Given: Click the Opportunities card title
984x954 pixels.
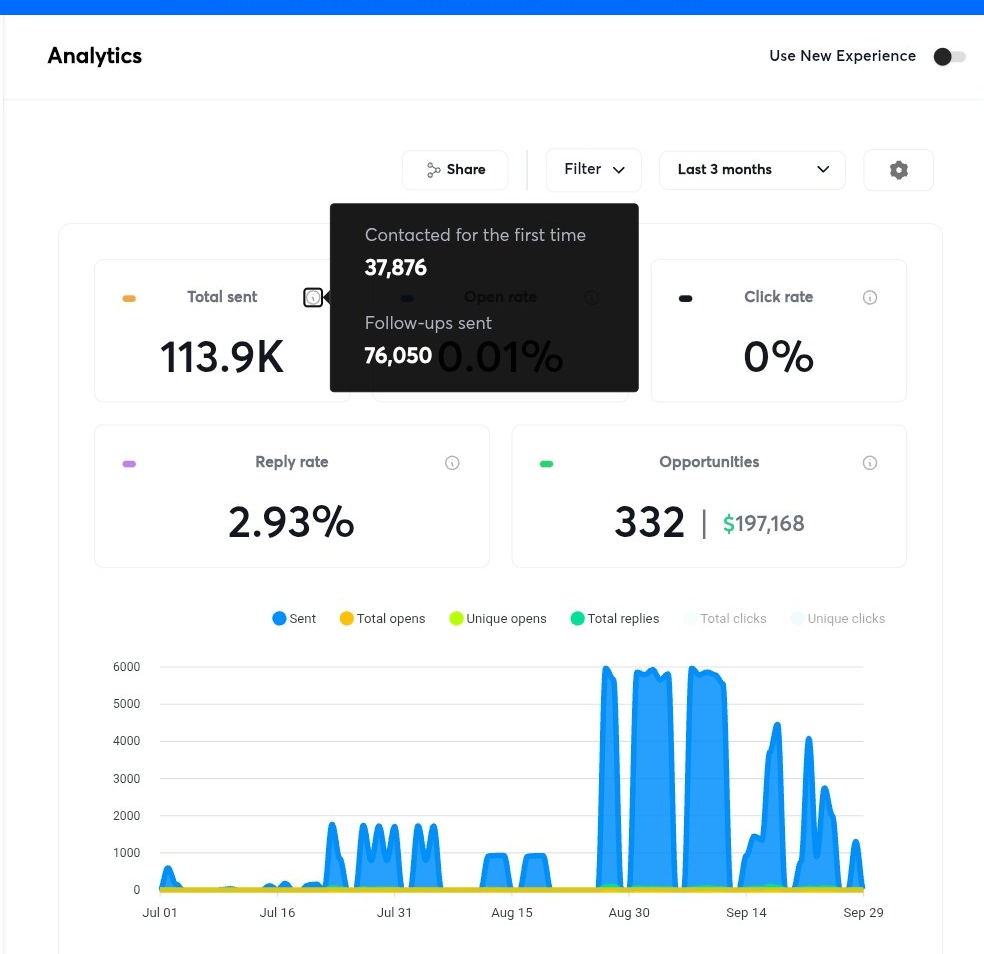Looking at the screenshot, I should [709, 462].
